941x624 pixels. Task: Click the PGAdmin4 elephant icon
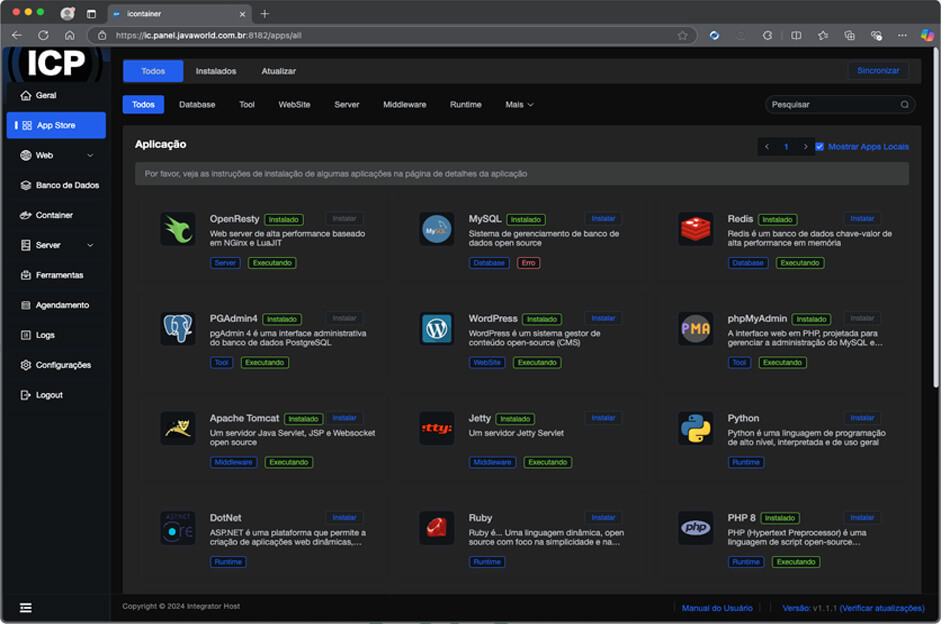click(x=178, y=329)
